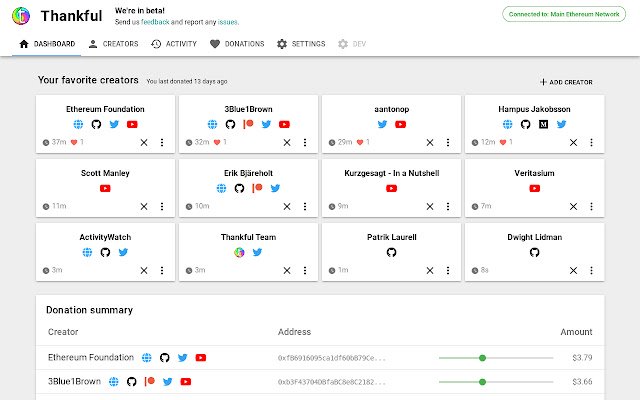
Task: Open more options menu on Hampus Jakobsson card
Action: pyautogui.click(x=591, y=142)
